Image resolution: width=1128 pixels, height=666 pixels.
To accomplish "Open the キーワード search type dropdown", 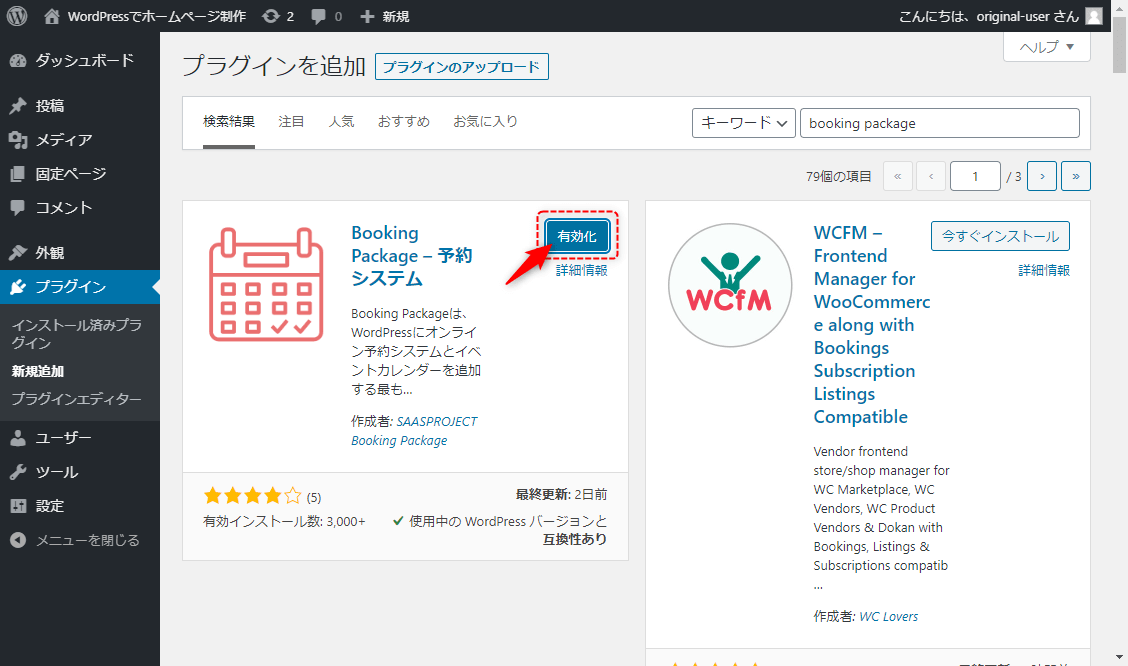I will tap(744, 123).
